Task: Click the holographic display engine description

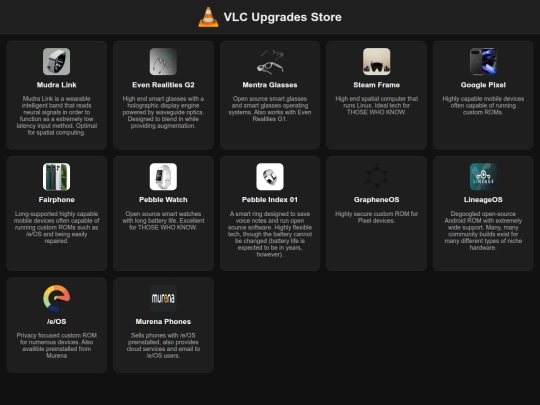Action: coord(163,112)
